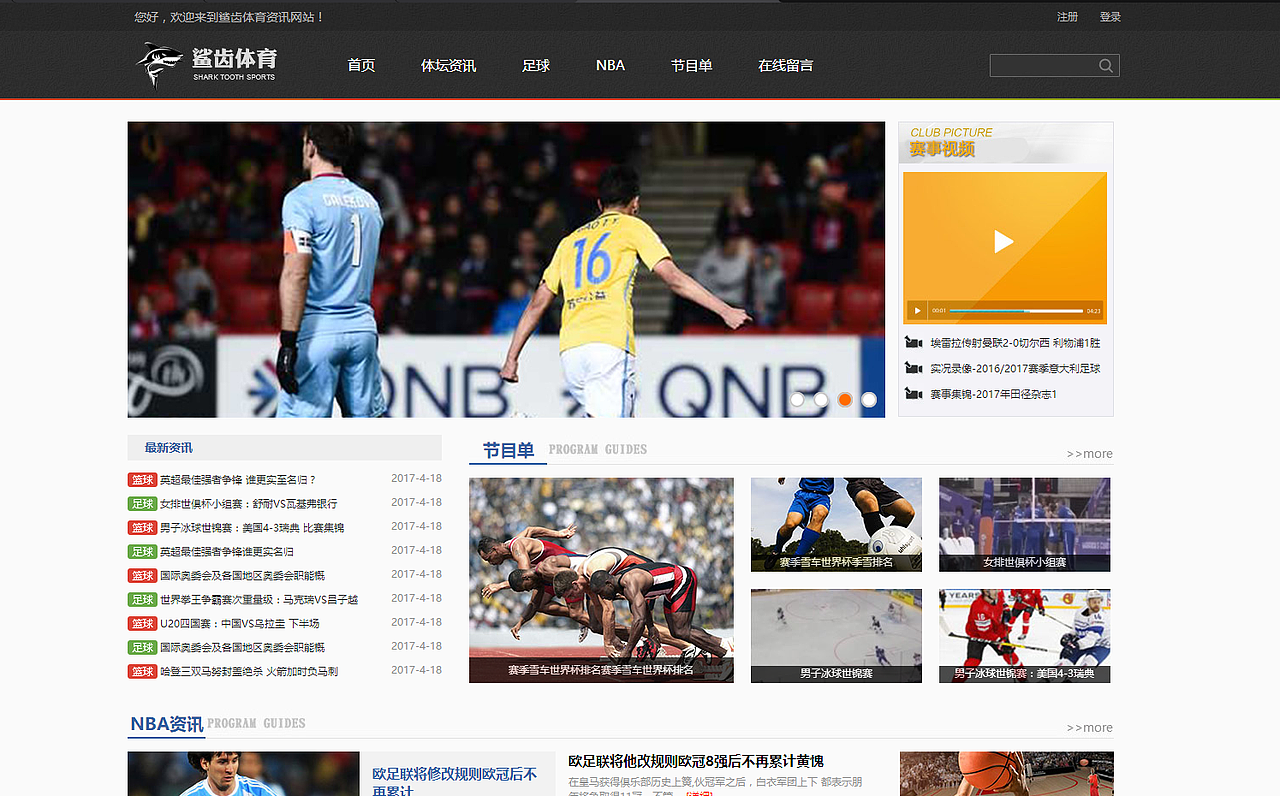Click 篮球 badge beside 英超最佳强者争锋 谁更实至名归？
The image size is (1280, 796).
click(142, 479)
